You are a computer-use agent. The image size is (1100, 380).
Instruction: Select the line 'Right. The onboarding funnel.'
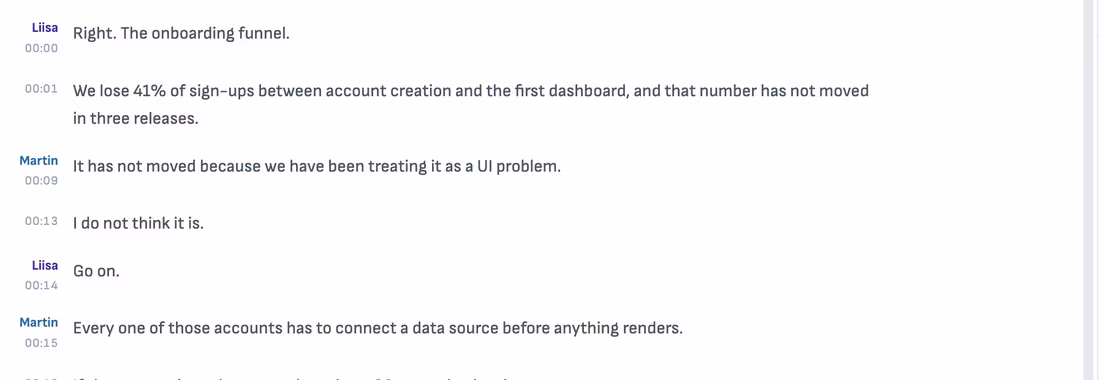tap(181, 33)
